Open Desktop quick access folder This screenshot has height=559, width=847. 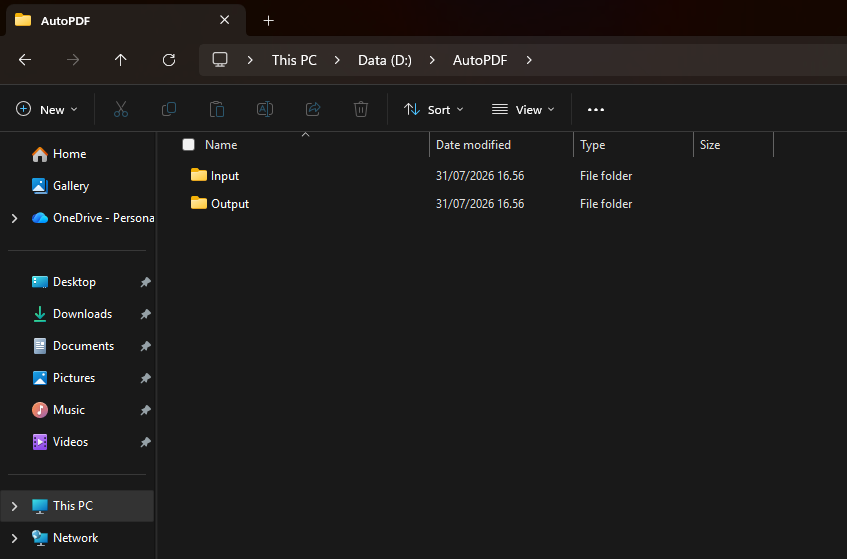(74, 282)
